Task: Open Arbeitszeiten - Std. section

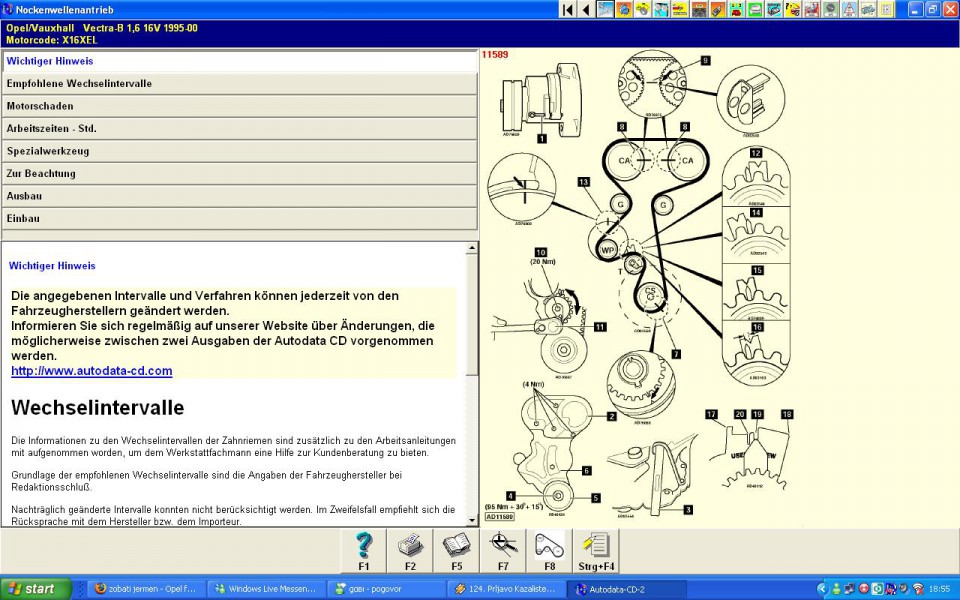Action: coord(239,129)
